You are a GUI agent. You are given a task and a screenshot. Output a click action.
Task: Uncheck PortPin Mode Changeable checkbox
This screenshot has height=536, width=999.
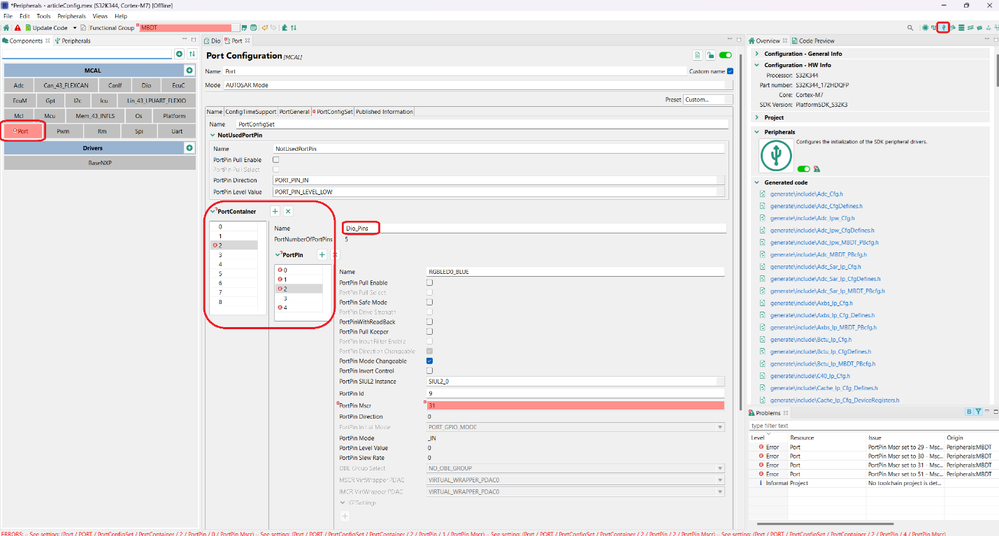pos(429,361)
